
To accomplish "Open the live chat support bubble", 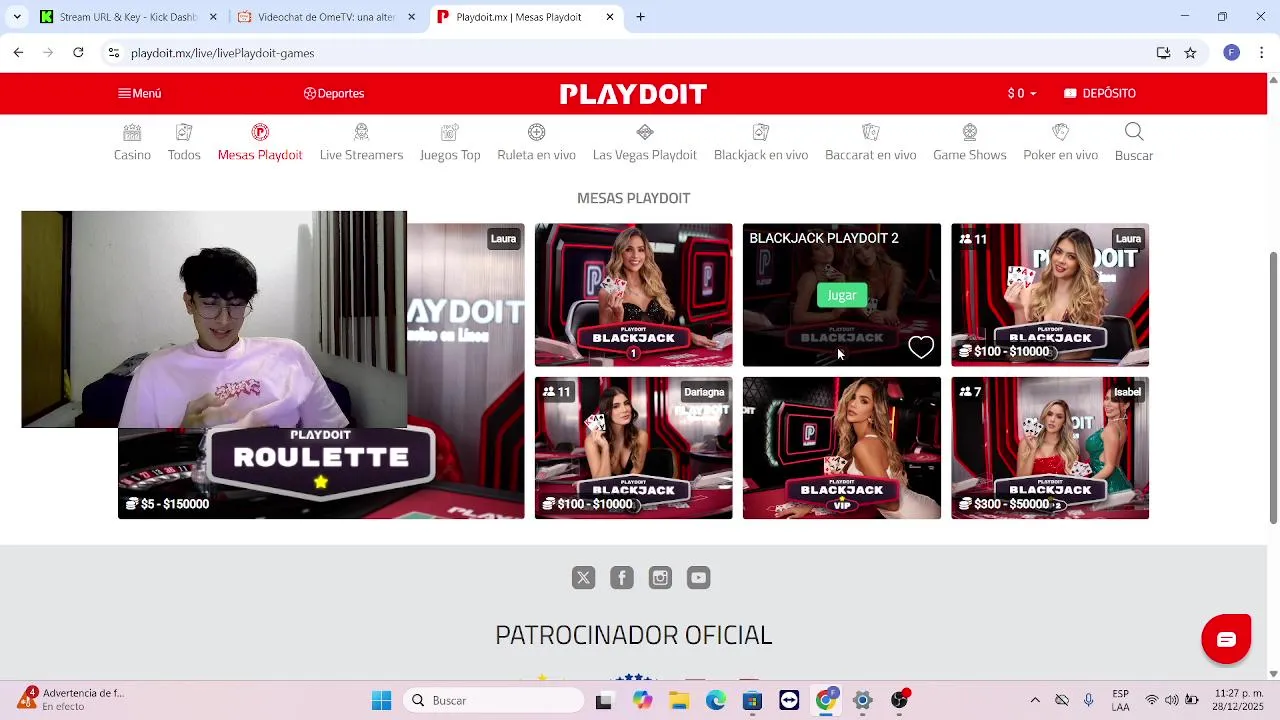I will point(1226,639).
